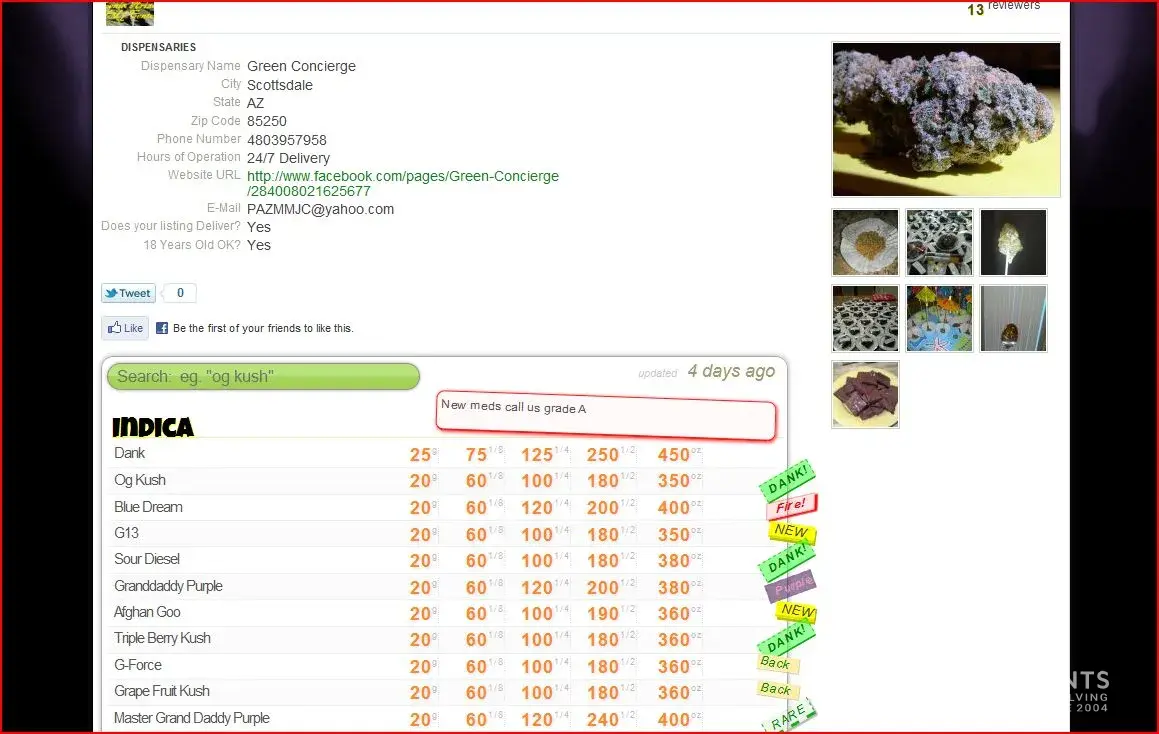Click the 'New meds call us grade A' note box
This screenshot has width=1159, height=734.
tap(606, 417)
